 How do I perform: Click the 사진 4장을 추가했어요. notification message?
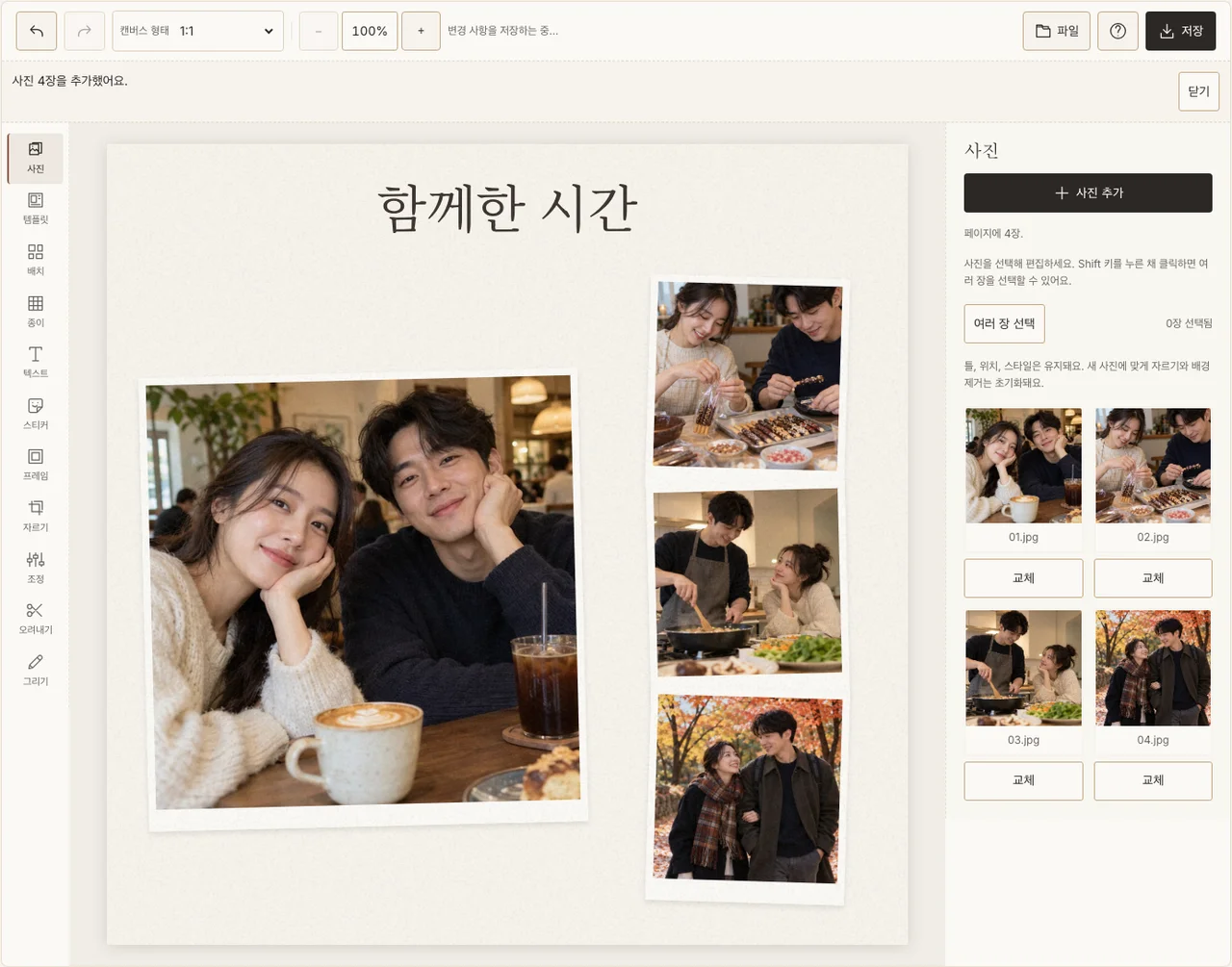pyautogui.click(x=70, y=81)
